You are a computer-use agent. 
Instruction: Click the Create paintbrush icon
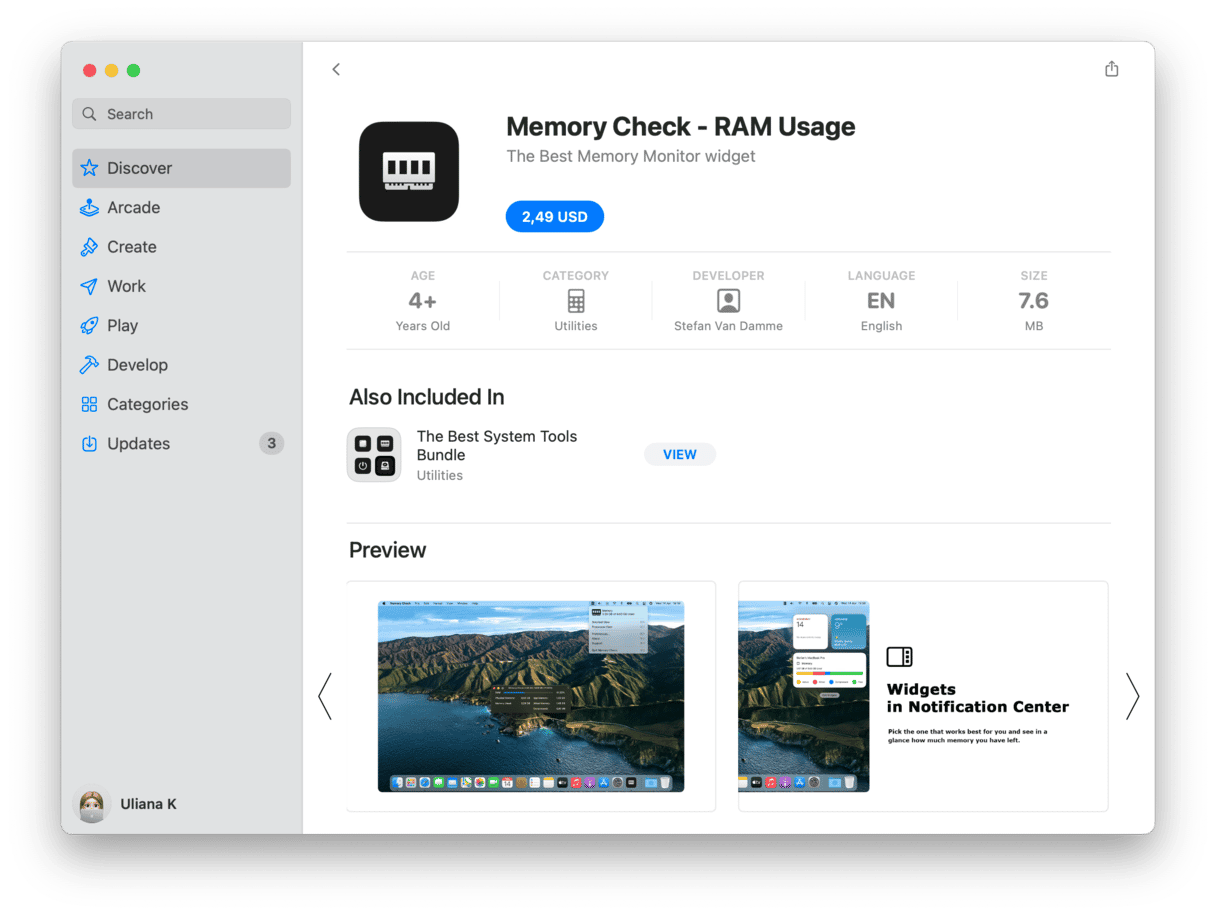coord(89,247)
